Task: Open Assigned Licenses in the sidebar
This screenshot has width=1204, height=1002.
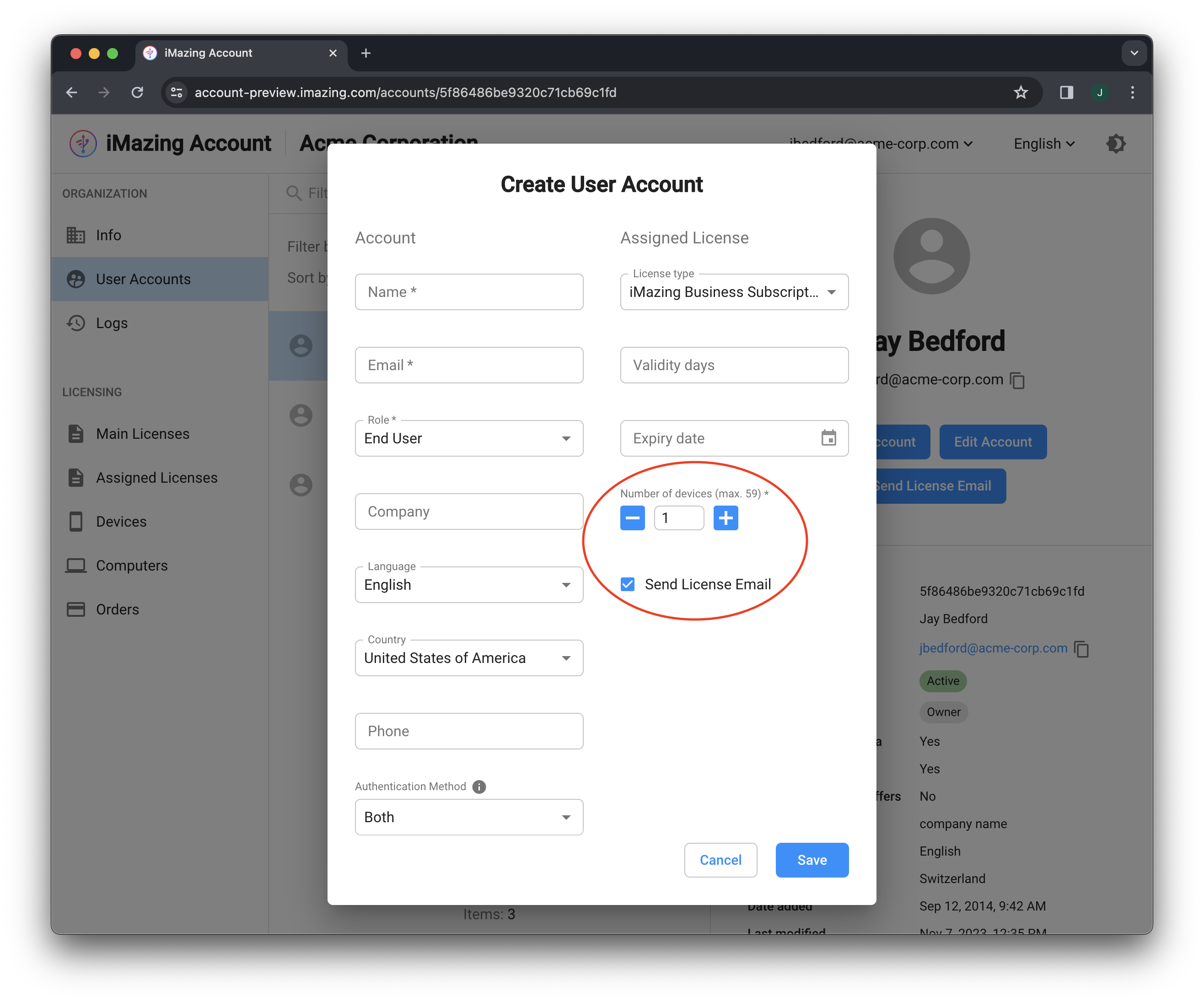Action: tap(160, 477)
